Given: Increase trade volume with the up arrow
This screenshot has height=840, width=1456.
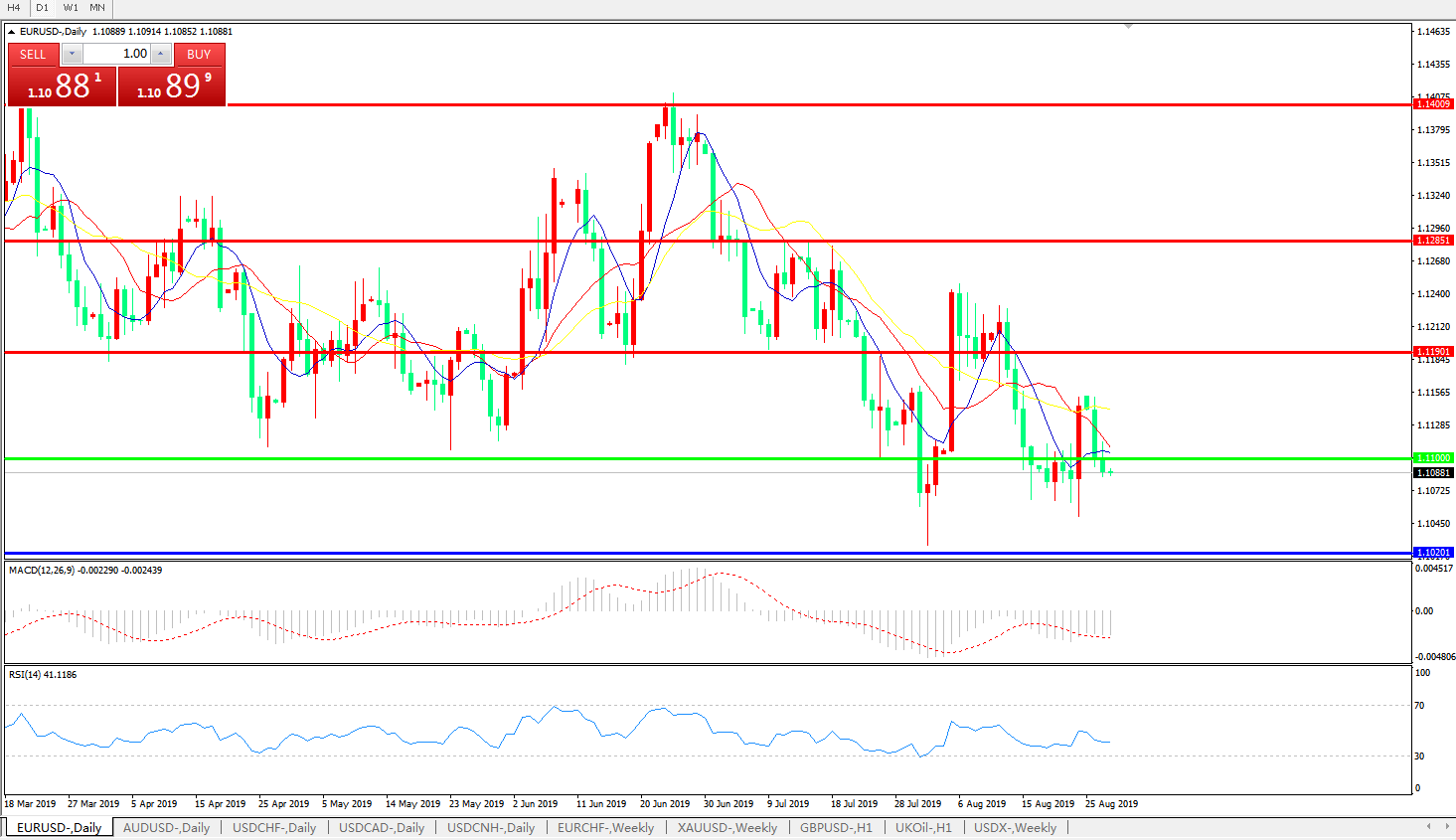Looking at the screenshot, I should (161, 55).
